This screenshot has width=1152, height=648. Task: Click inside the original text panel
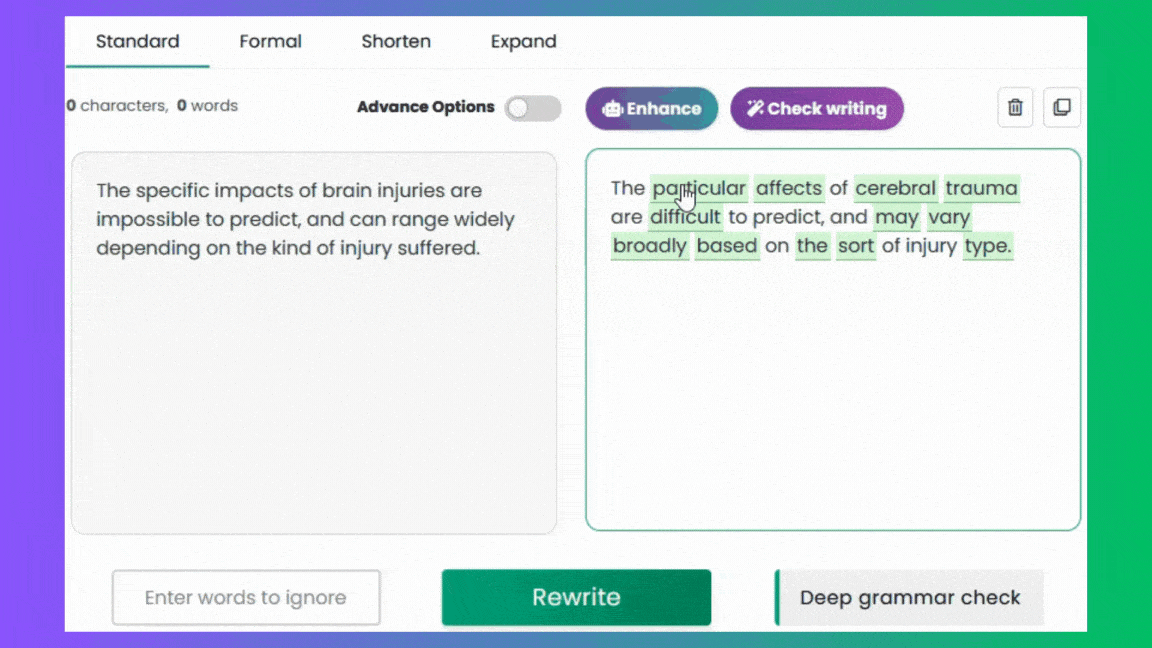314,340
